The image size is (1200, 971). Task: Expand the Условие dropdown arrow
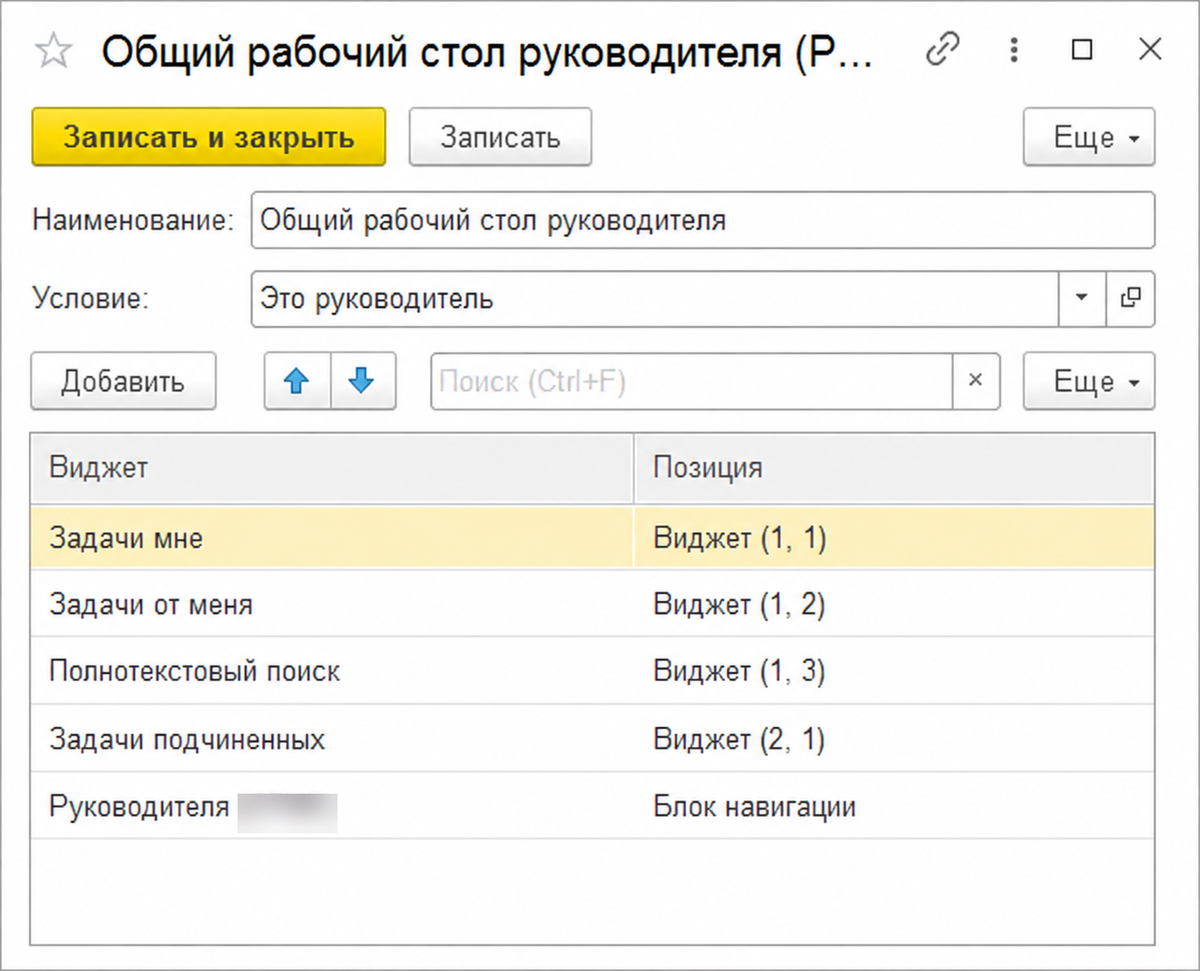click(1082, 298)
